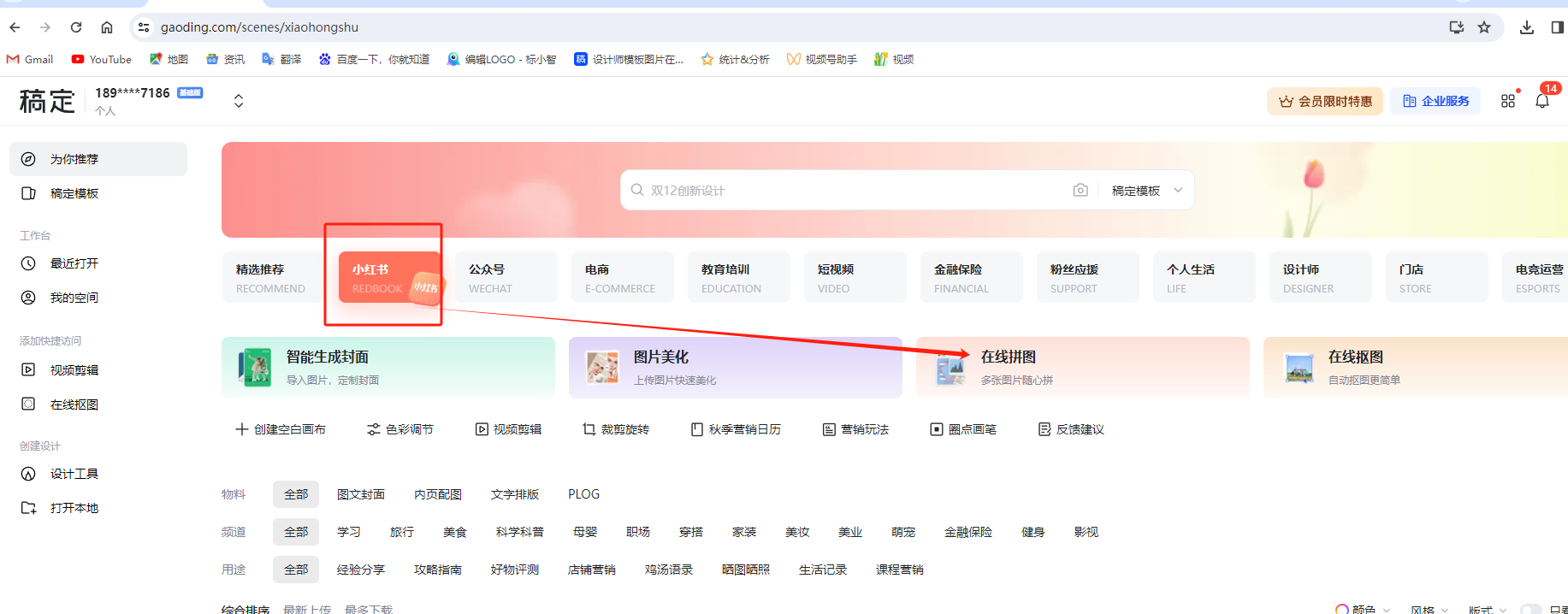Select the 图文封面 material filter

click(360, 494)
